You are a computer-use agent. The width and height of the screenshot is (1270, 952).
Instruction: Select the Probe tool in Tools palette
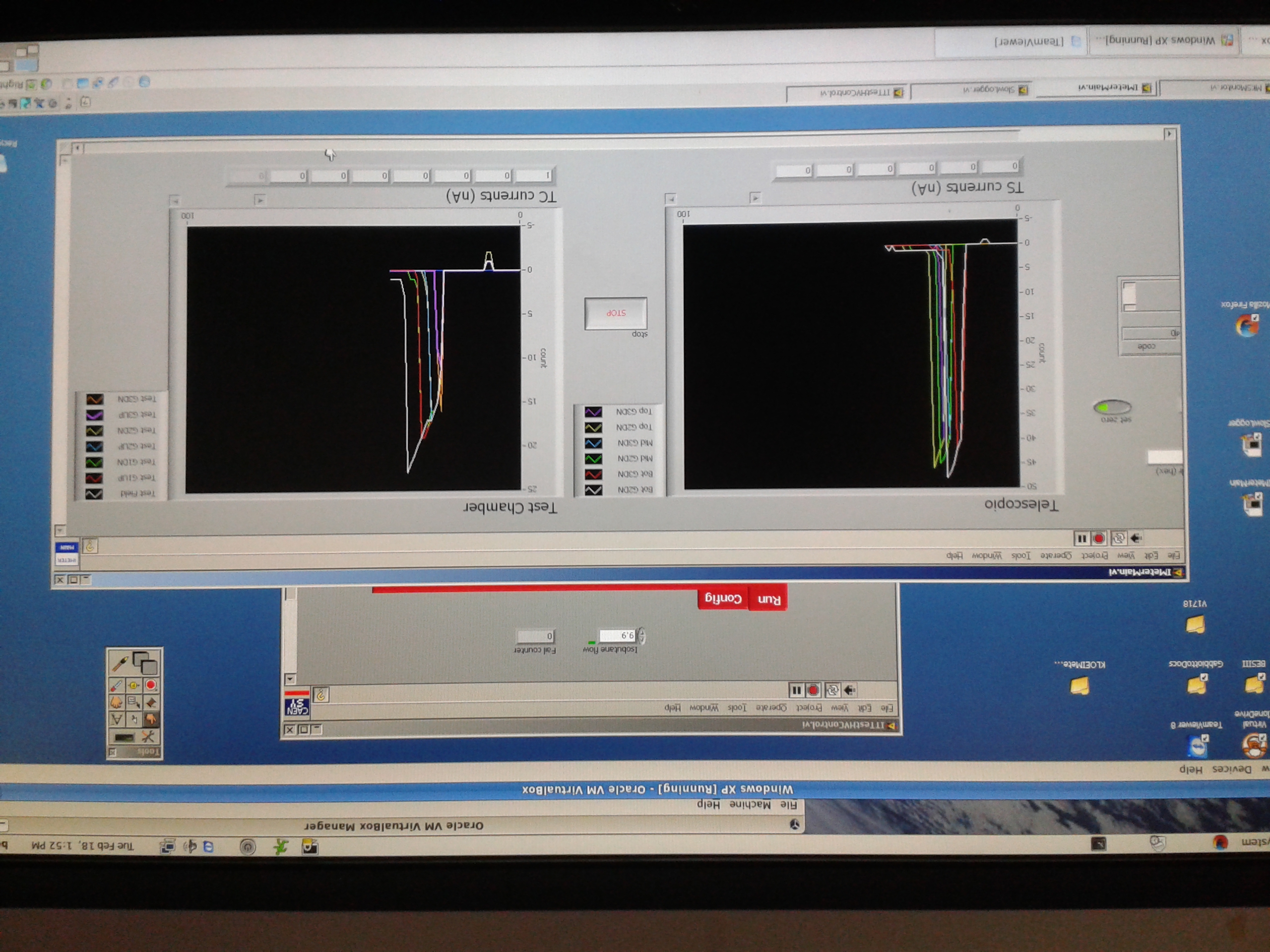(x=134, y=685)
